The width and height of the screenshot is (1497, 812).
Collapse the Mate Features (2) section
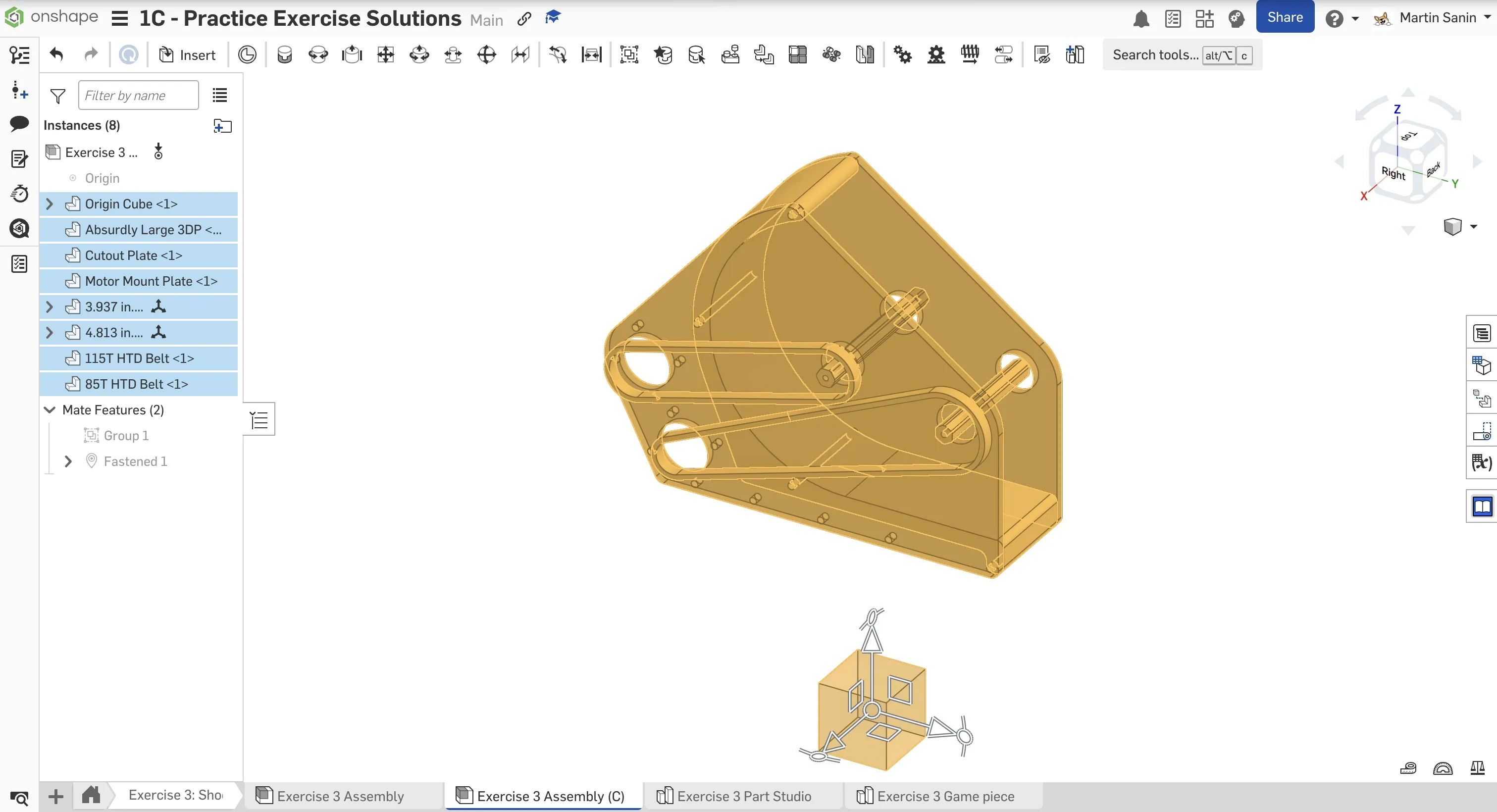(x=50, y=410)
